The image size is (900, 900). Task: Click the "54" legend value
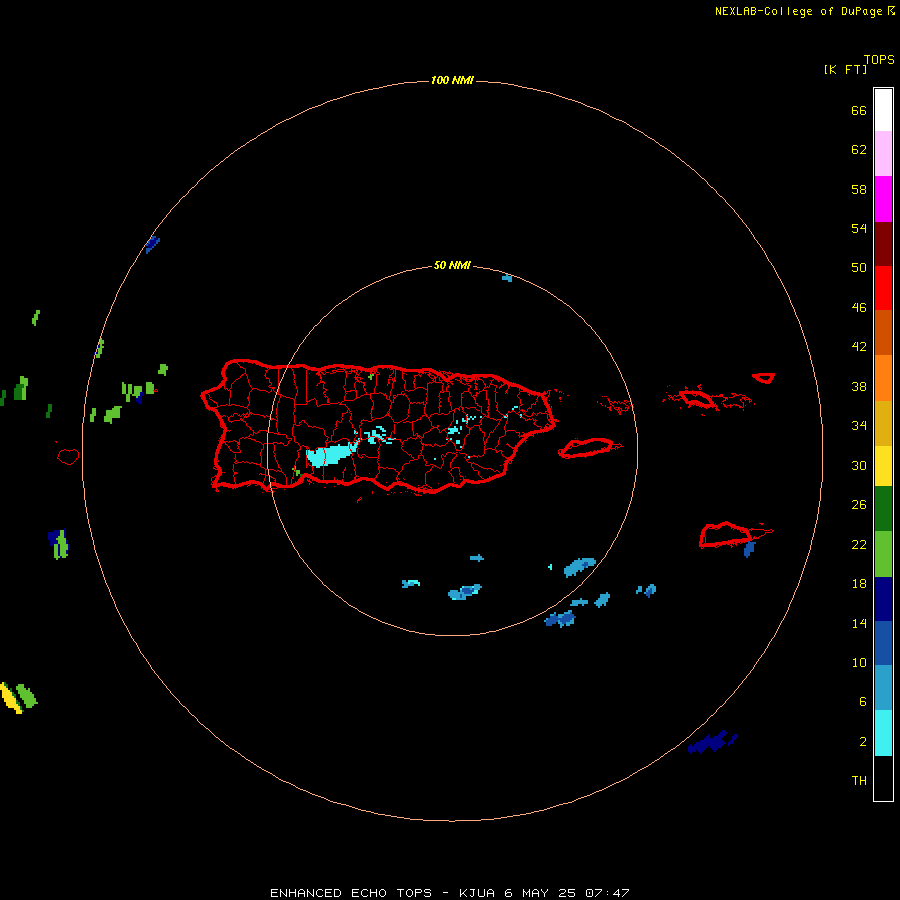click(859, 228)
